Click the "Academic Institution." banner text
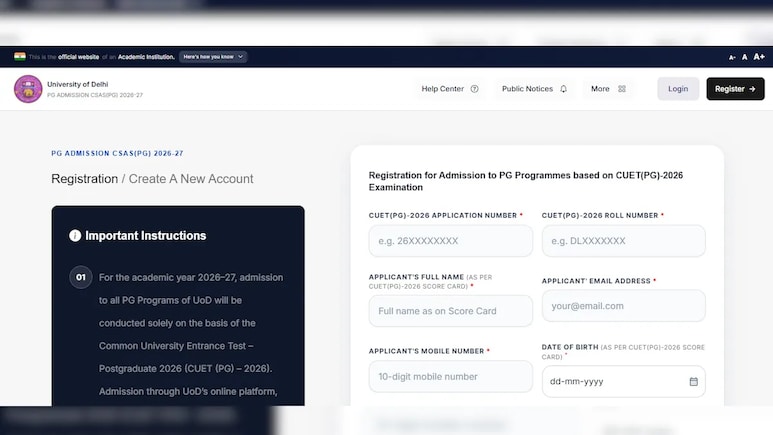The height and width of the screenshot is (435, 773). pyautogui.click(x=146, y=57)
